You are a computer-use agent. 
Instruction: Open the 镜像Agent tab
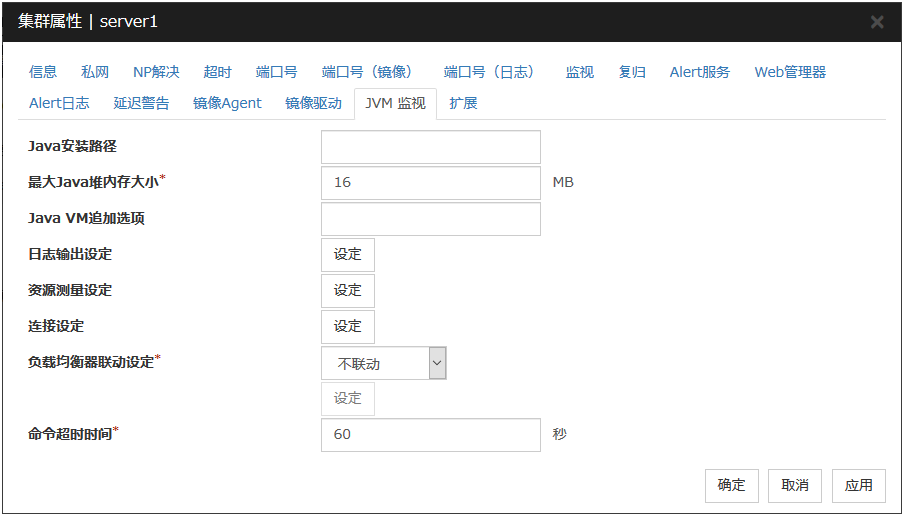point(227,103)
